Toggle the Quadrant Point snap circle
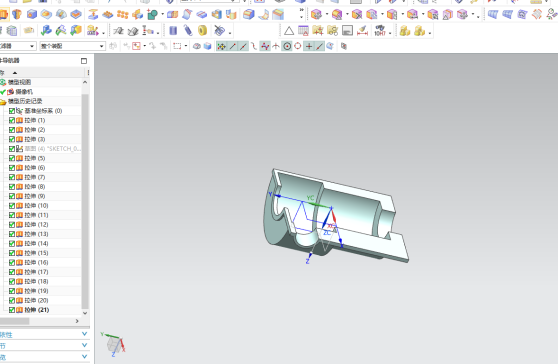 pos(298,46)
